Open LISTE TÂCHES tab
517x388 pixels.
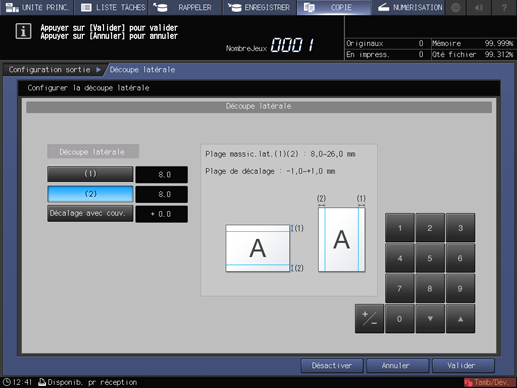pos(112,7)
